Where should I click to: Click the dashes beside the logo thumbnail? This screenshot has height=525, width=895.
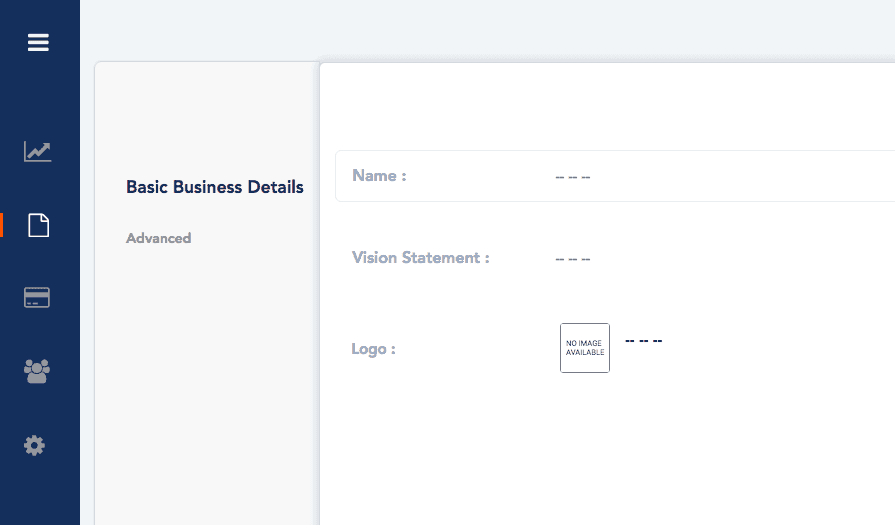point(643,341)
